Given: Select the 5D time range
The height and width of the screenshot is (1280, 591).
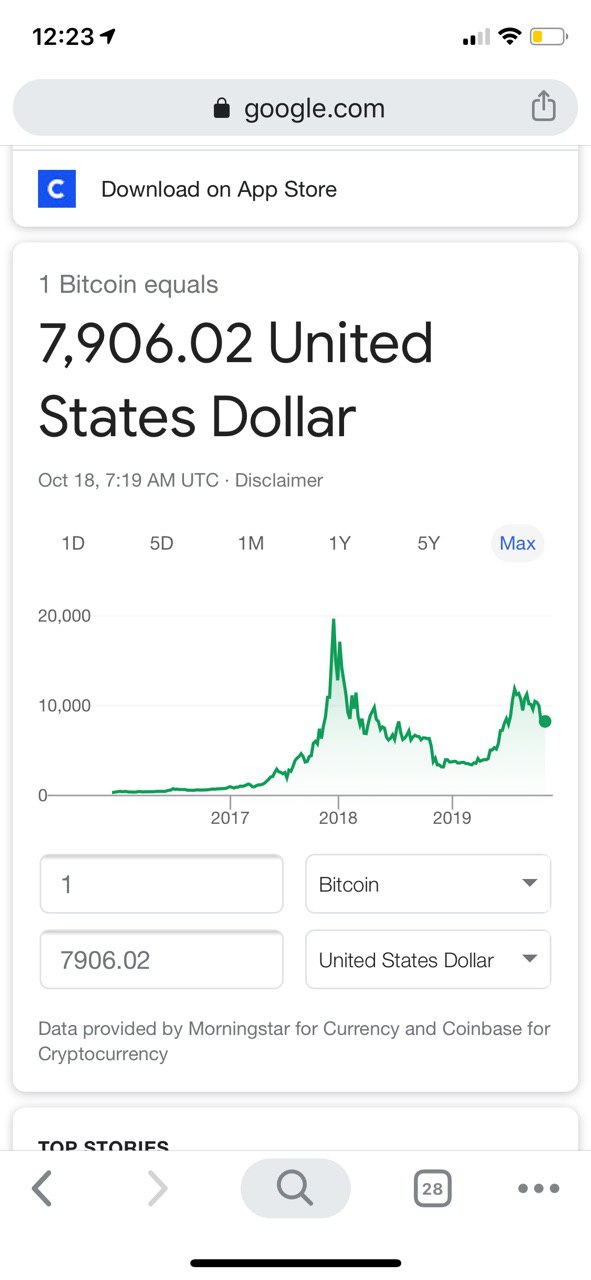Looking at the screenshot, I should [161, 543].
